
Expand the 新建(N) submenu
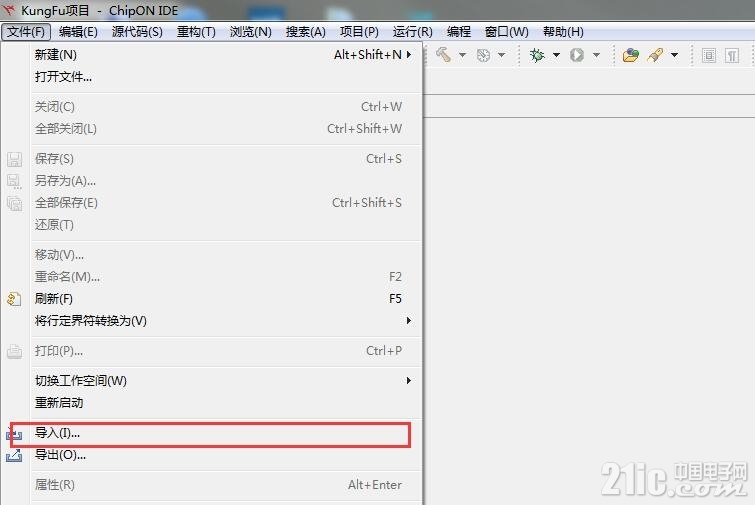224,54
